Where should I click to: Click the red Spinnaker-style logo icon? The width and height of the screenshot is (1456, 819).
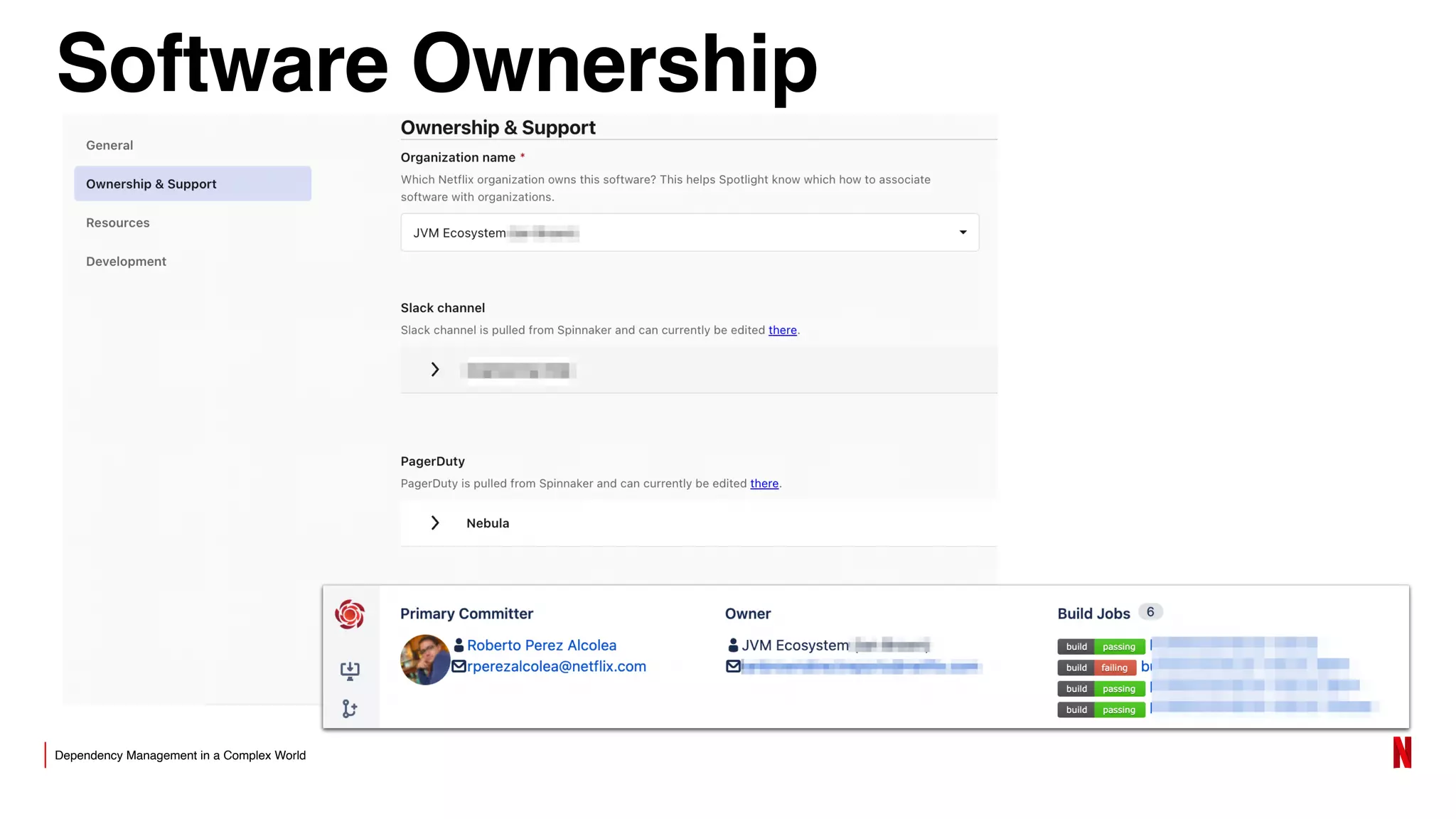350,614
